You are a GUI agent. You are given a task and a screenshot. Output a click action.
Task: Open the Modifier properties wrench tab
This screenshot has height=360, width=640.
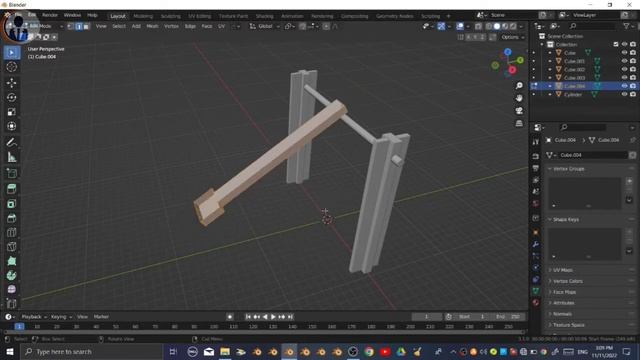tap(536, 244)
